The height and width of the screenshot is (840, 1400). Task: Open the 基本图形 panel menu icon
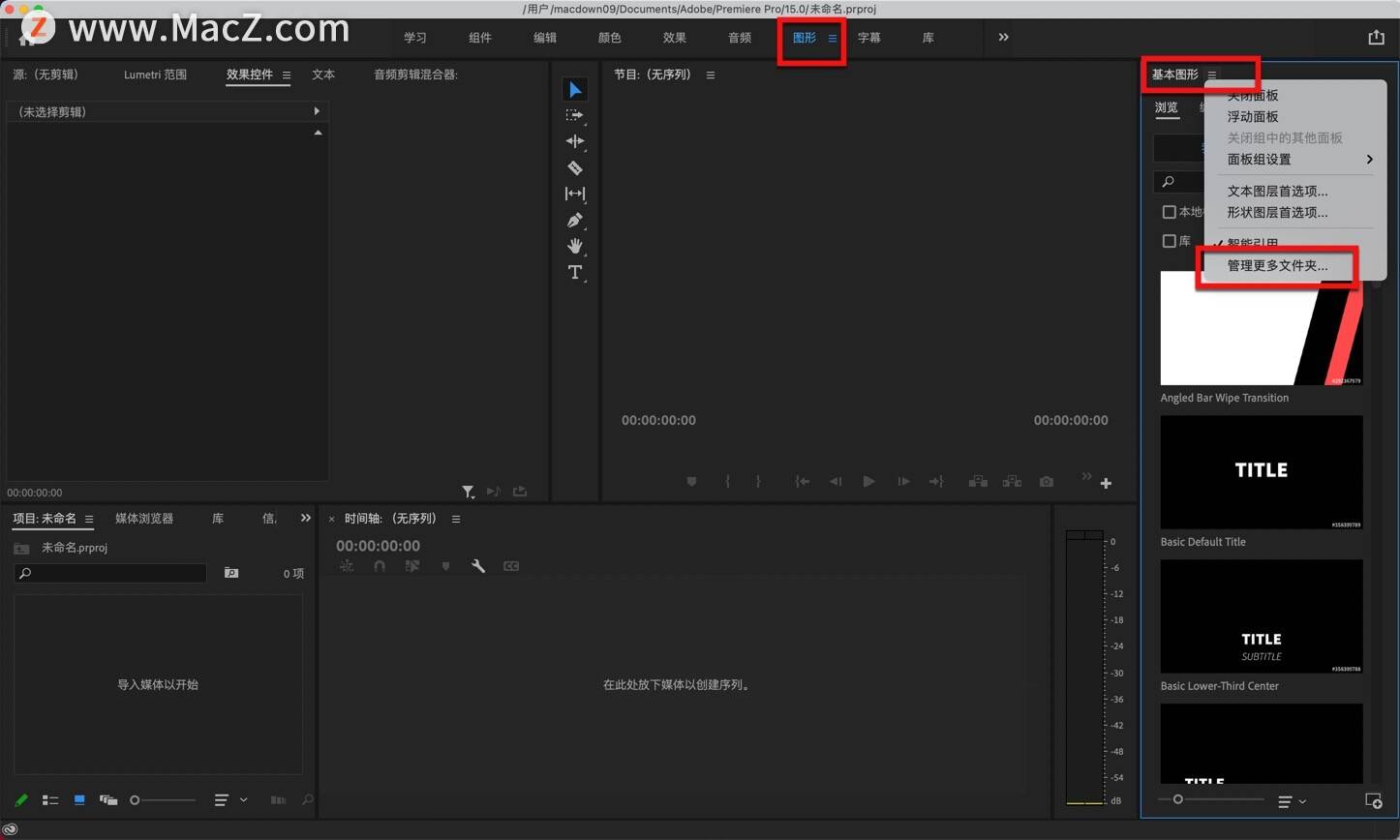(x=1211, y=75)
